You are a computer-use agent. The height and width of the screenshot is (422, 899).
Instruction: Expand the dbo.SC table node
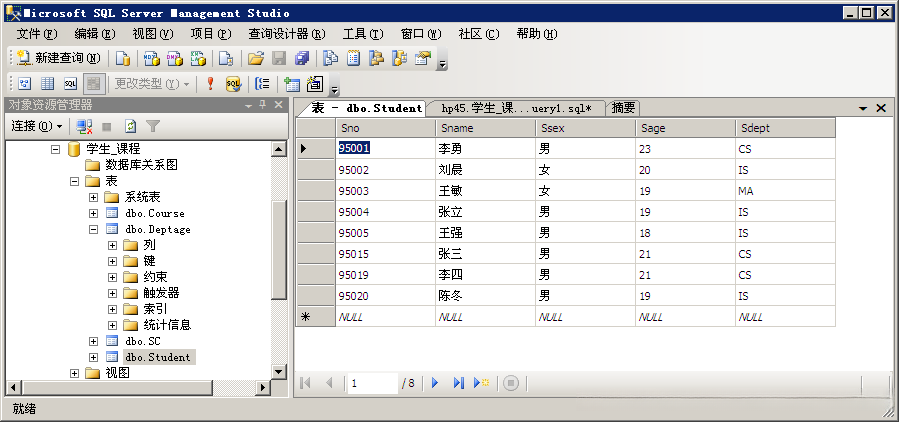click(93, 341)
